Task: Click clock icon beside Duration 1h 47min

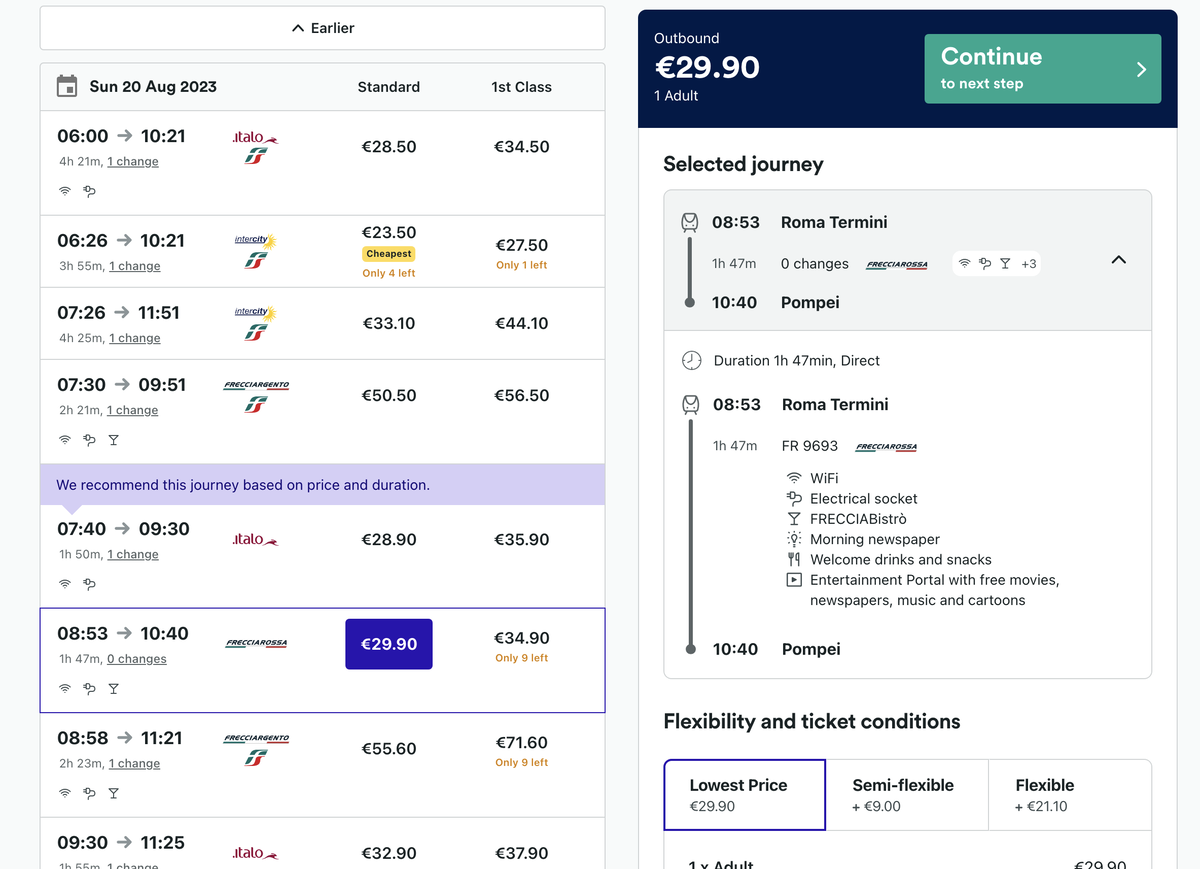Action: 691,360
